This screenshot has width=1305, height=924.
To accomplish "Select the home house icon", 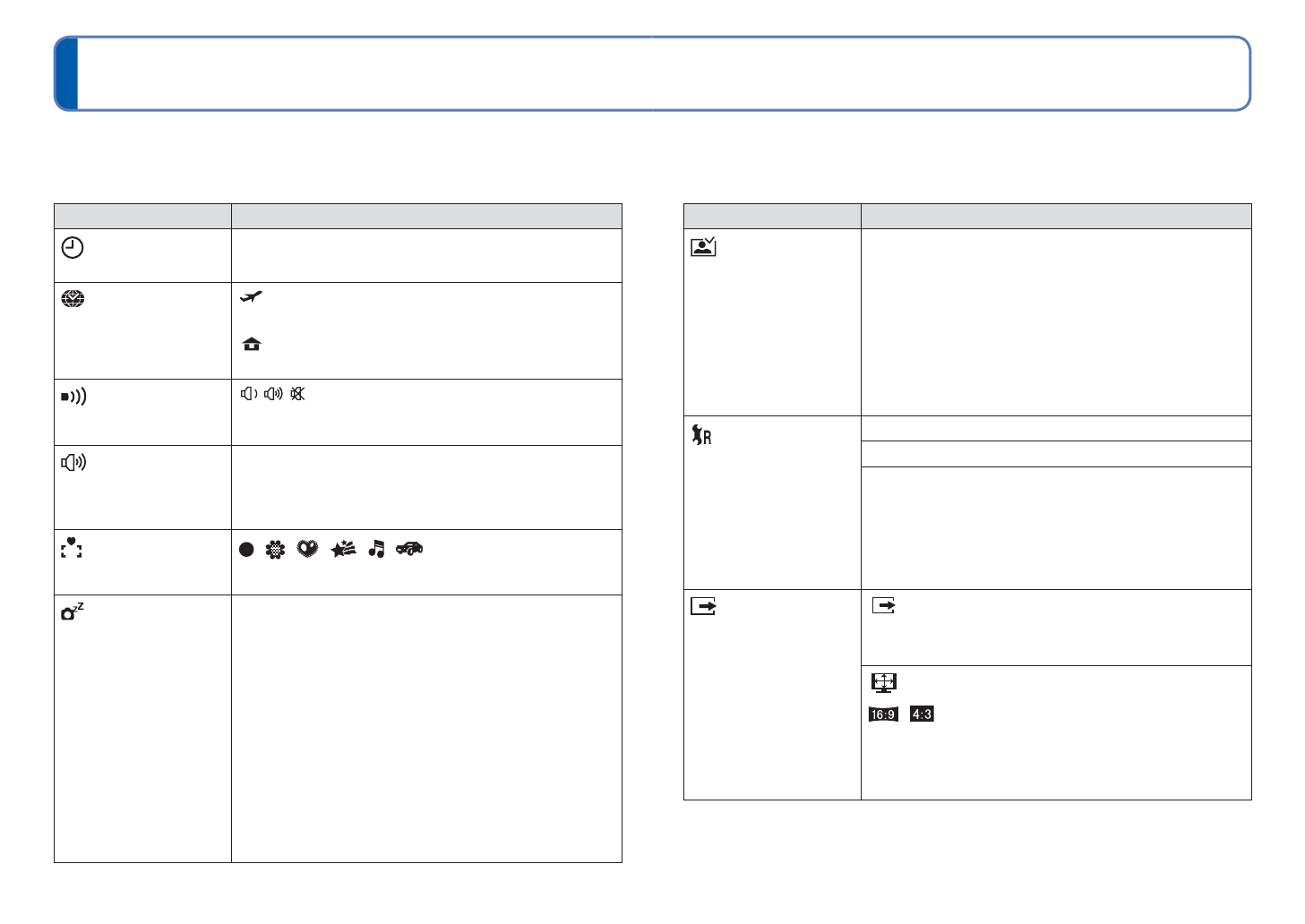I will click(252, 344).
